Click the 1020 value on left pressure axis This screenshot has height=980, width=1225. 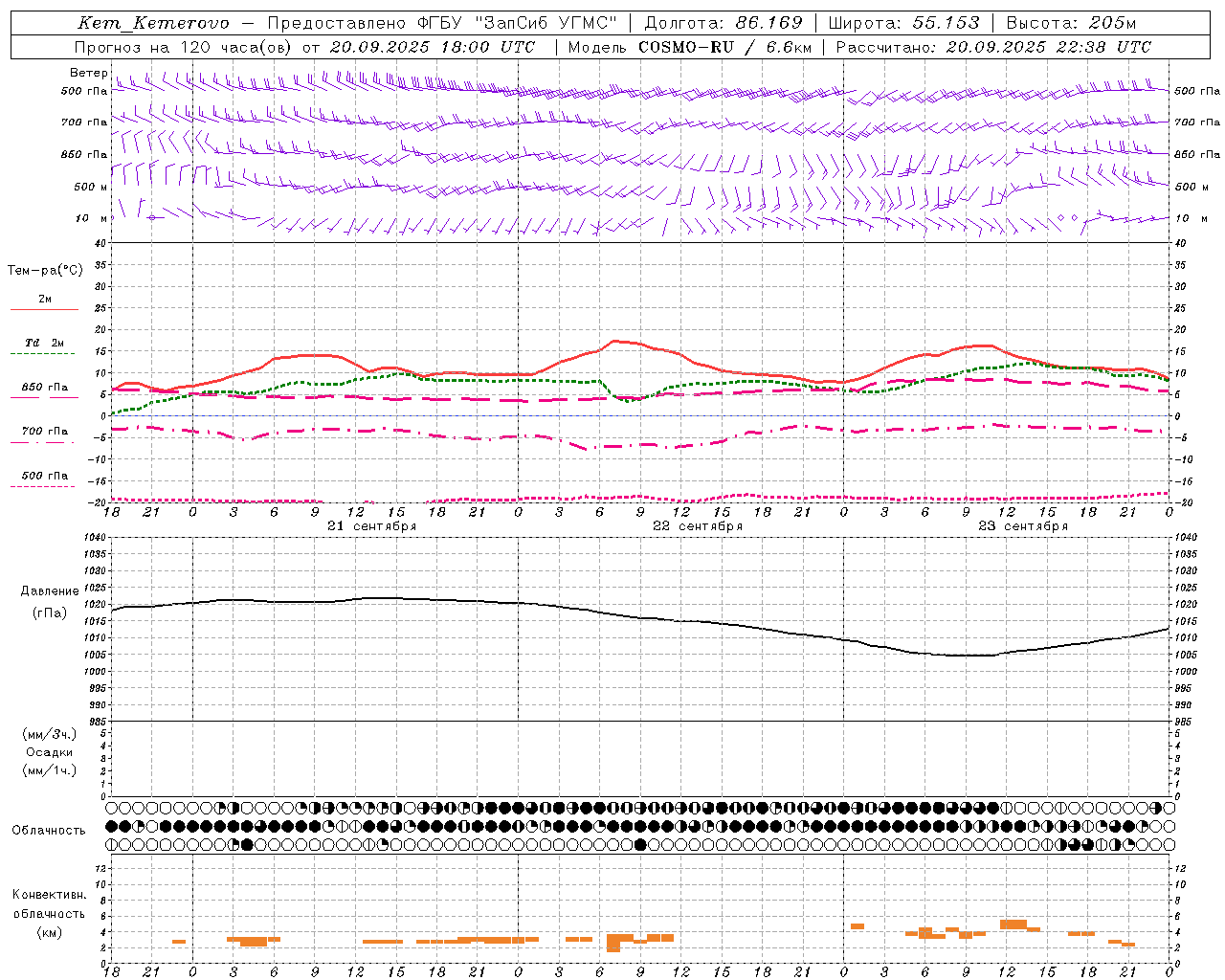(x=96, y=605)
